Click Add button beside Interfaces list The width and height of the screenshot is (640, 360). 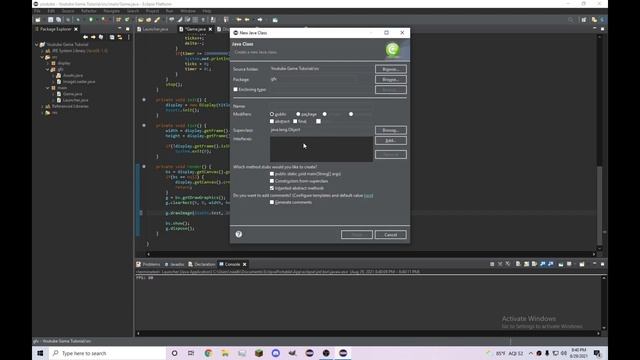click(391, 140)
